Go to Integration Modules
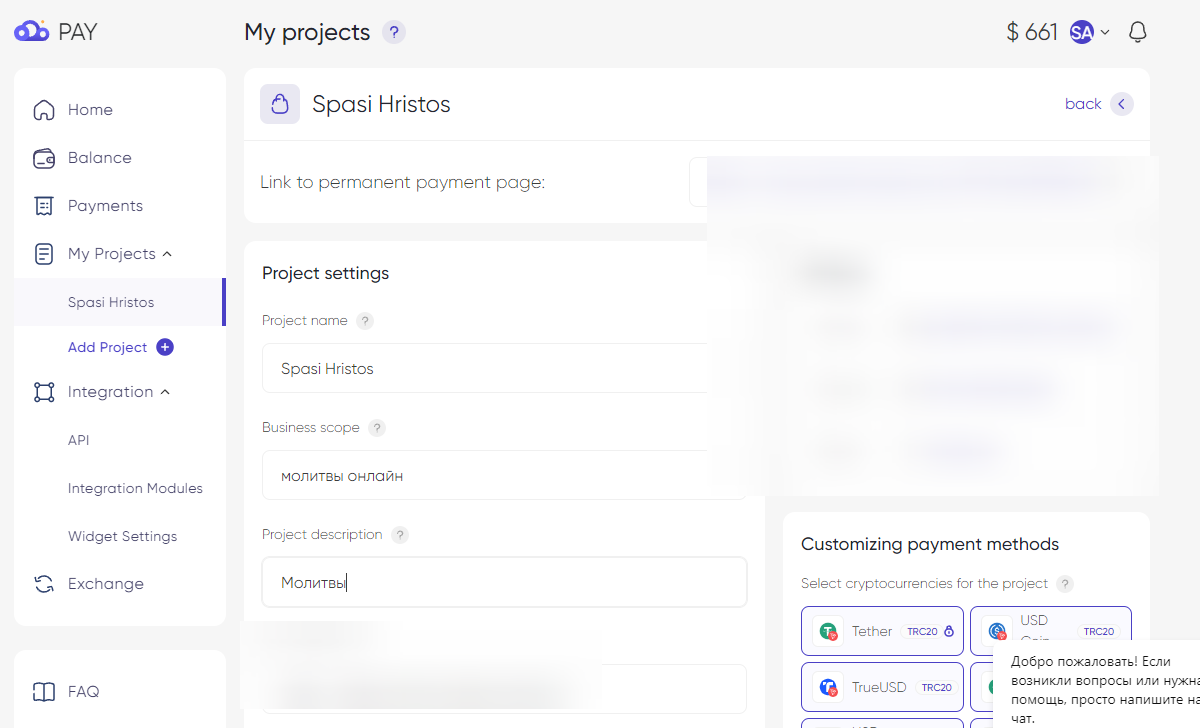Screen dimensions: 1200x728 pos(135,488)
